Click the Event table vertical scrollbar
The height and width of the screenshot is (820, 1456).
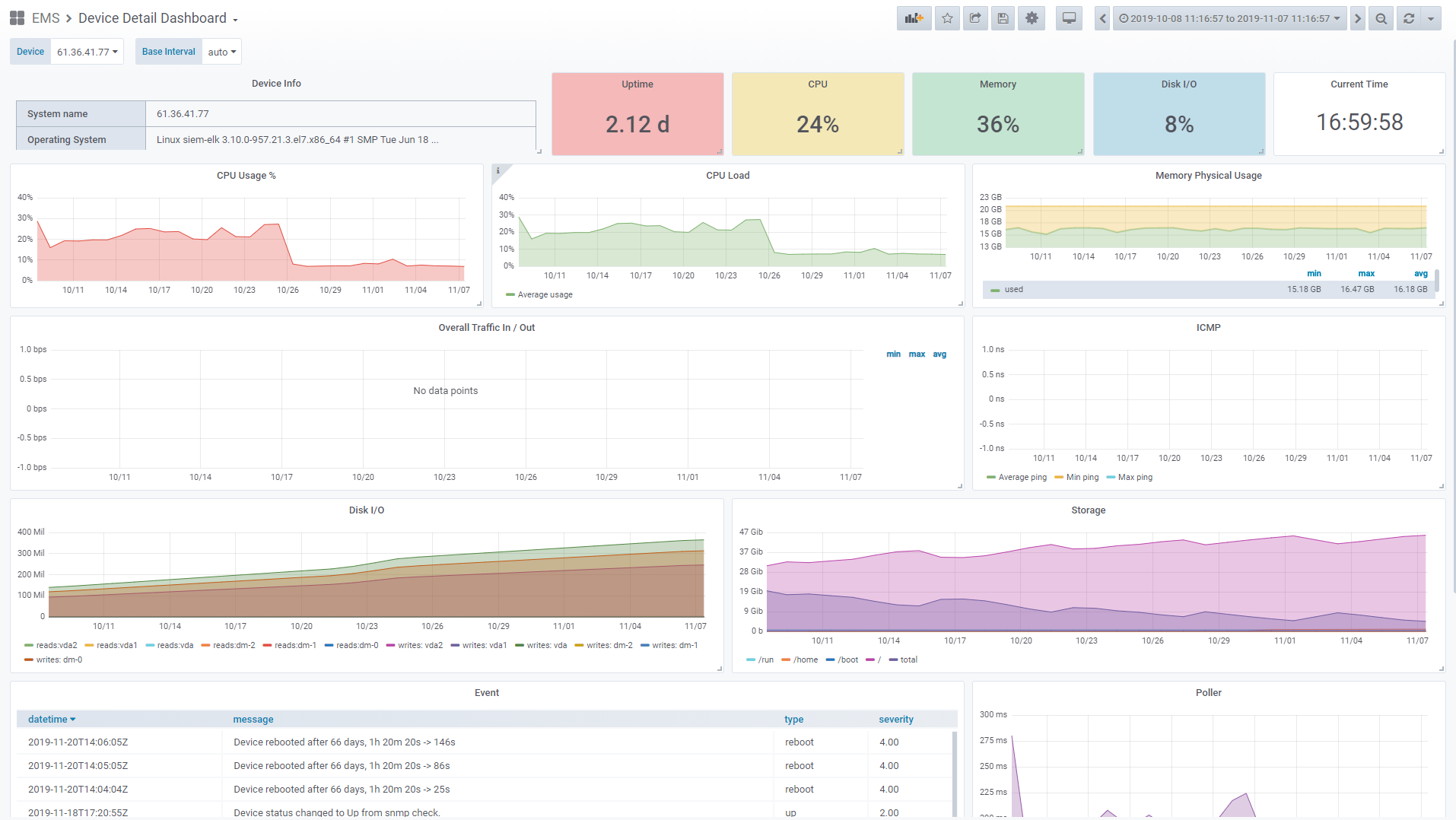coord(954,773)
